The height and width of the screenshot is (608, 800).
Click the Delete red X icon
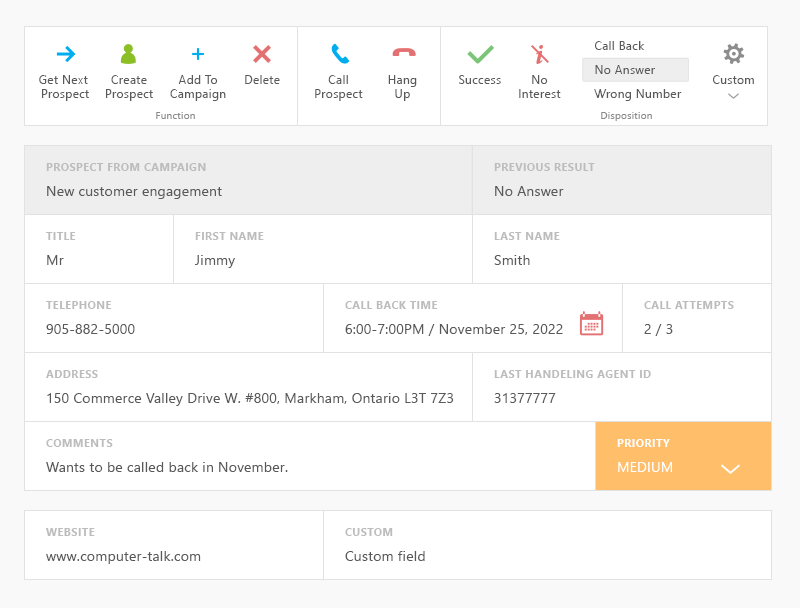point(262,54)
